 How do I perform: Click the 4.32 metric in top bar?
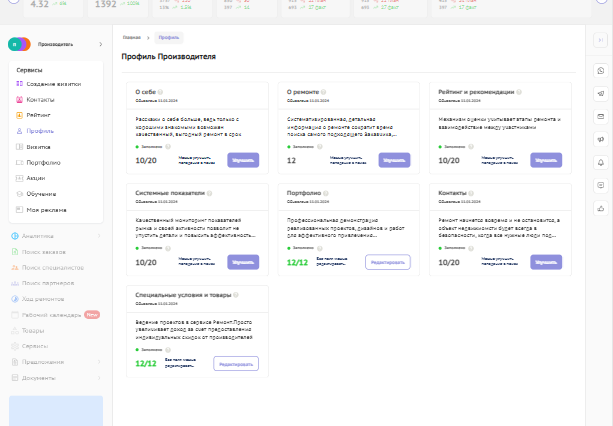[39, 4]
